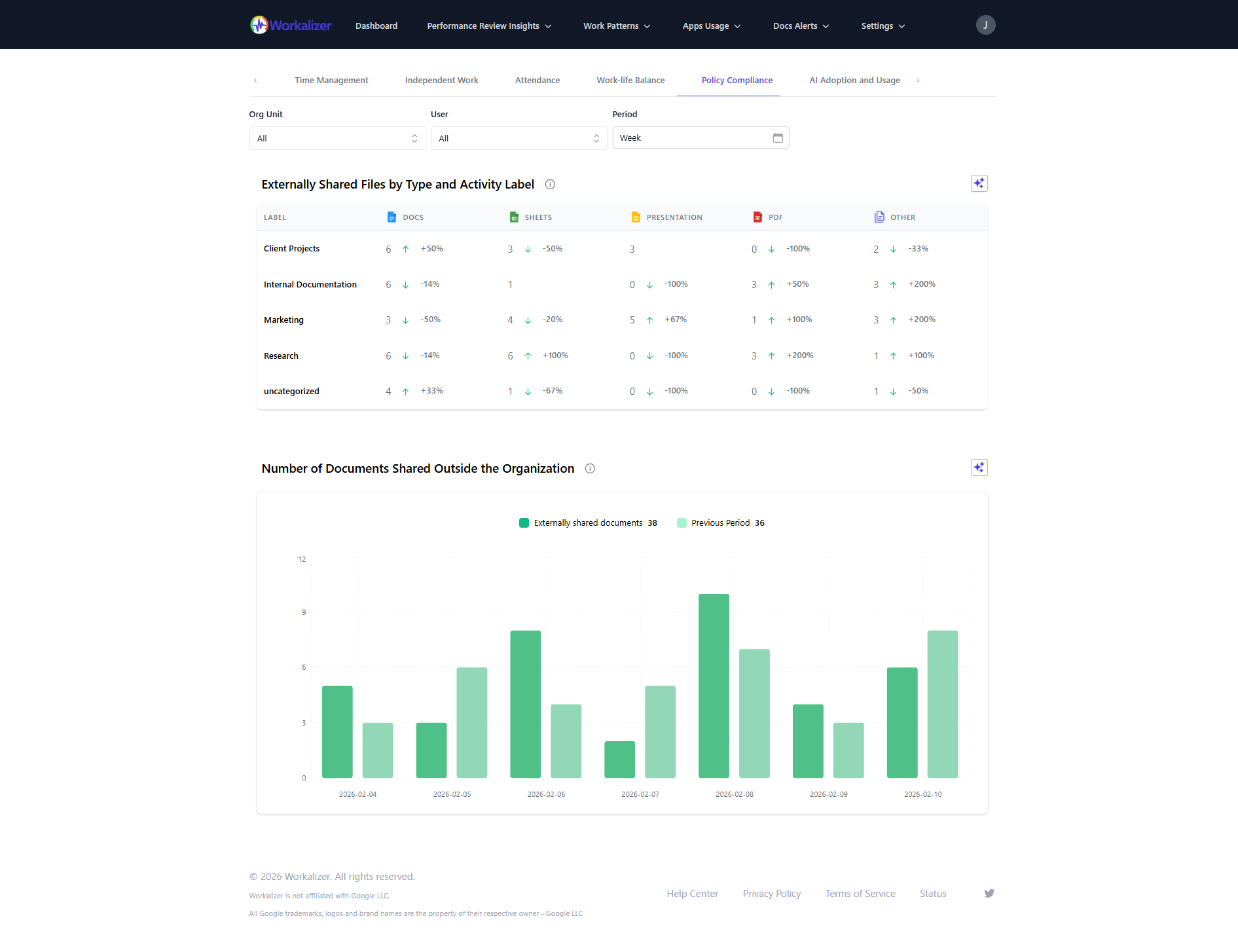Switch to the Attendance tab

(537, 80)
